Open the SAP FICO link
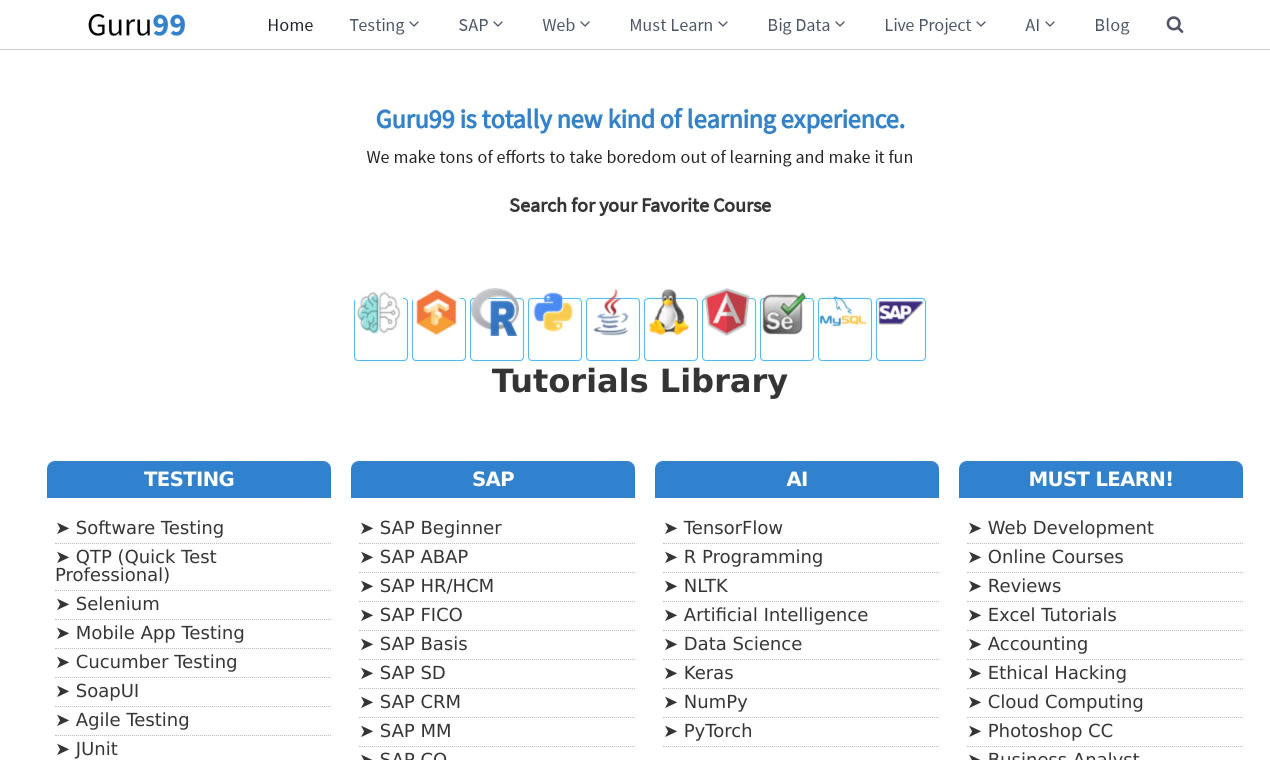 click(421, 615)
